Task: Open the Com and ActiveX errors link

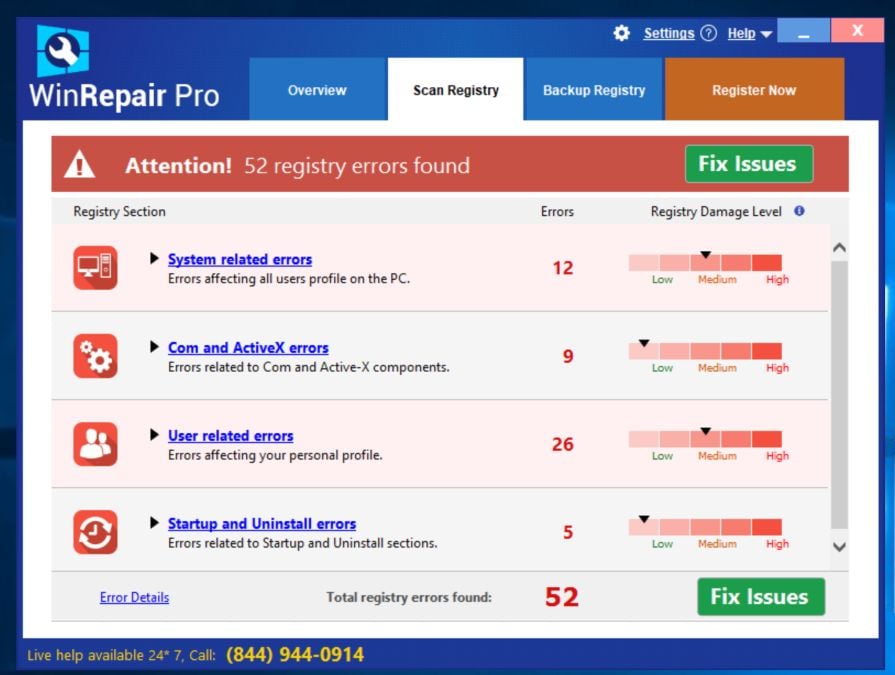Action: [x=248, y=348]
